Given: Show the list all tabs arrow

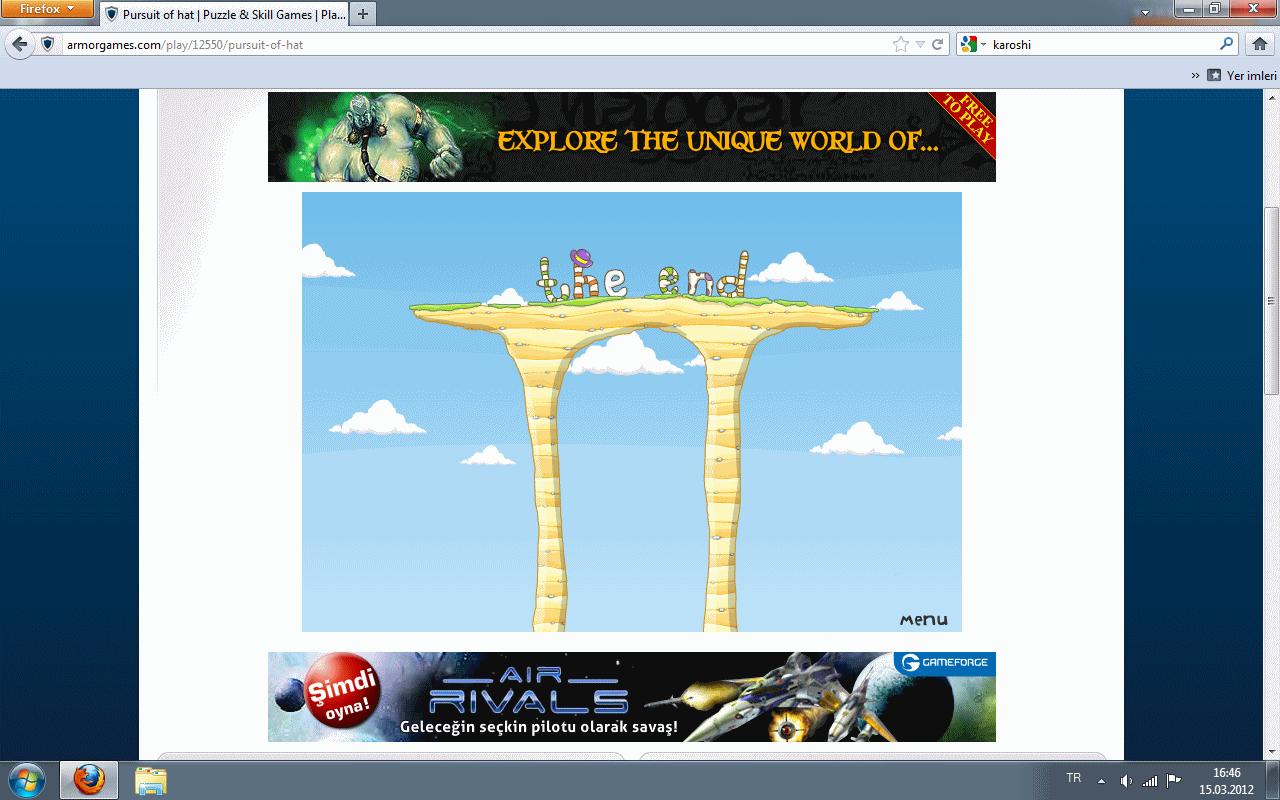Looking at the screenshot, I should tap(1145, 14).
